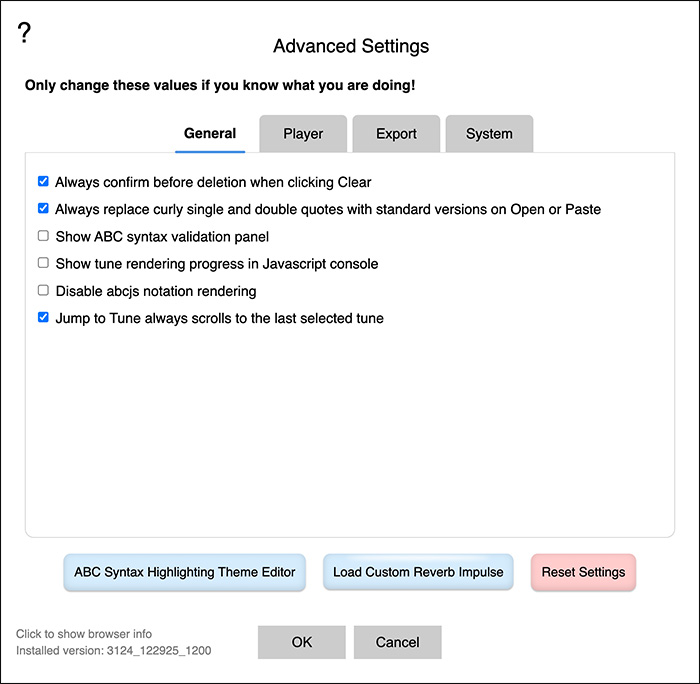Click the question mark help icon

tap(25, 33)
